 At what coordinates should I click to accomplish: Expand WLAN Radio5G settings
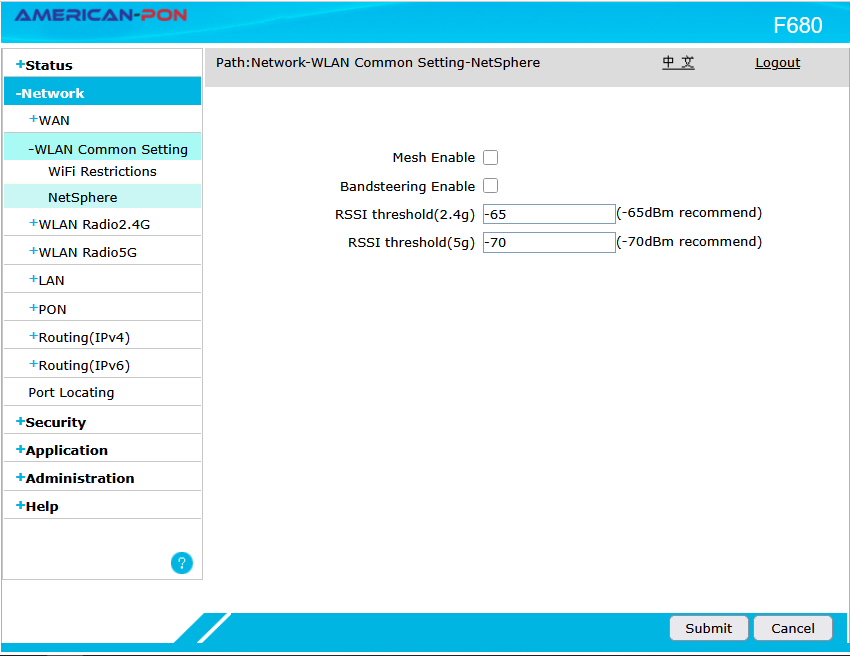87,252
